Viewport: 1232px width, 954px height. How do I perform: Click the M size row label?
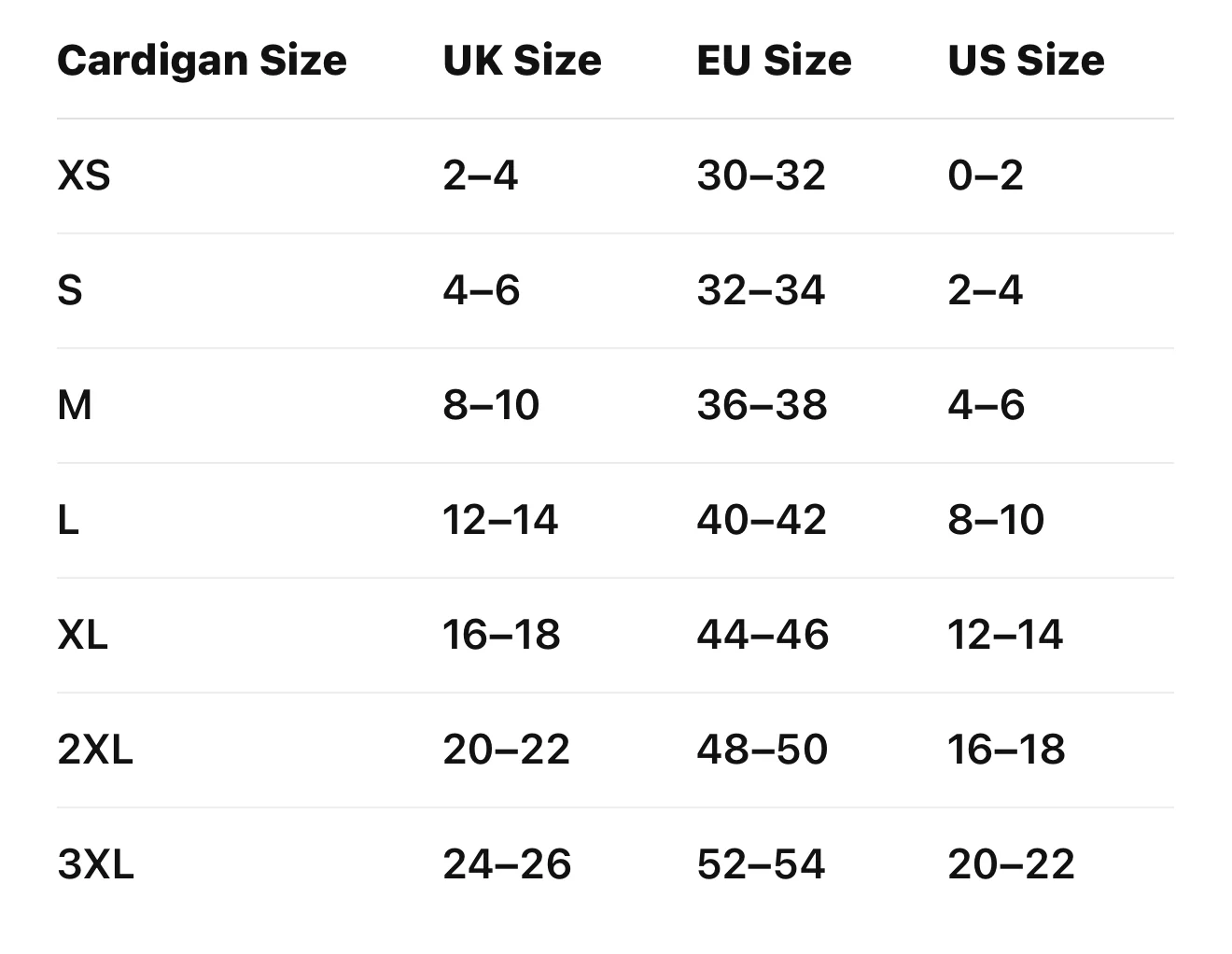[75, 405]
